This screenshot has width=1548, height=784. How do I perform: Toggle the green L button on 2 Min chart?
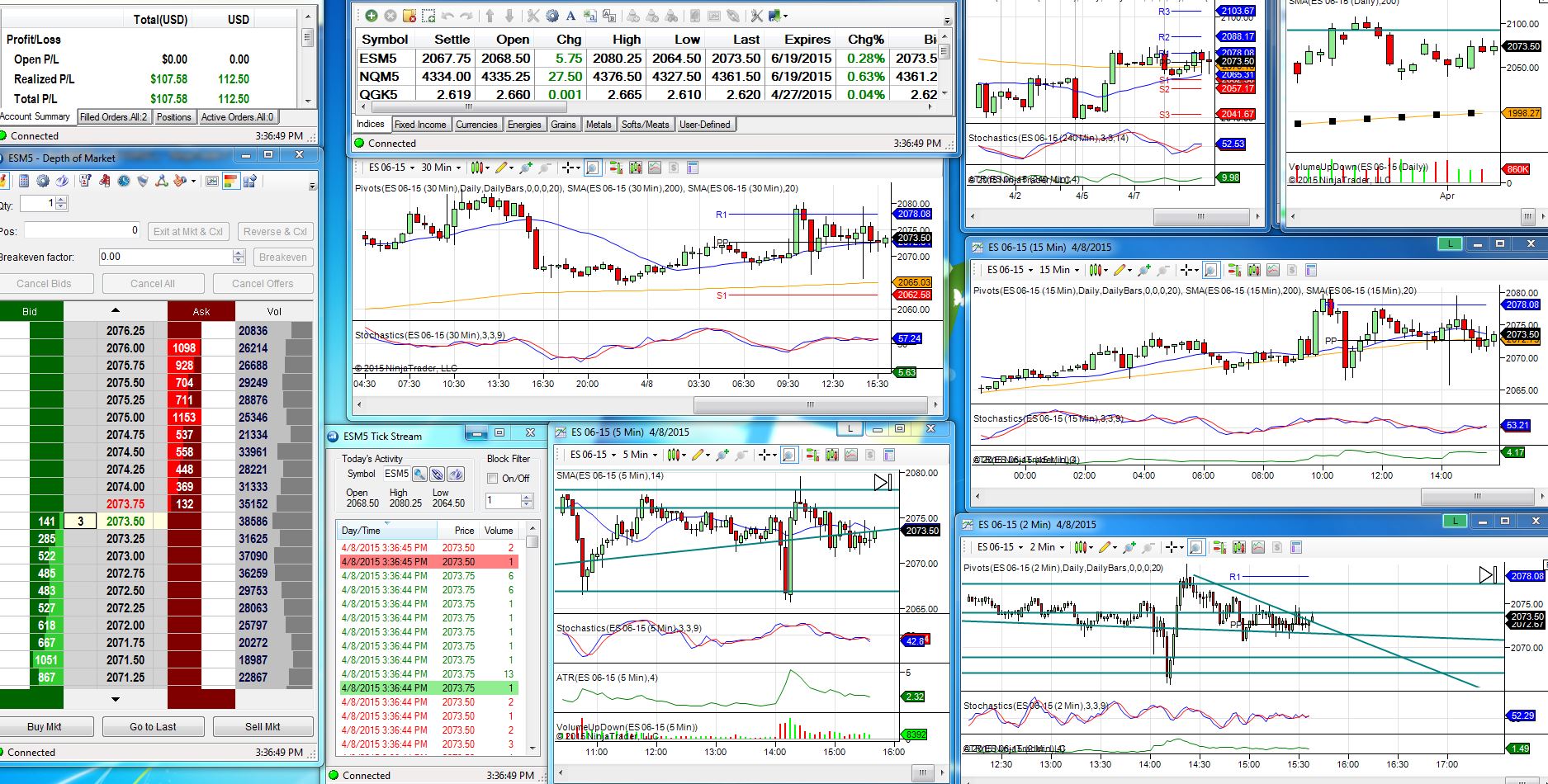1455,521
